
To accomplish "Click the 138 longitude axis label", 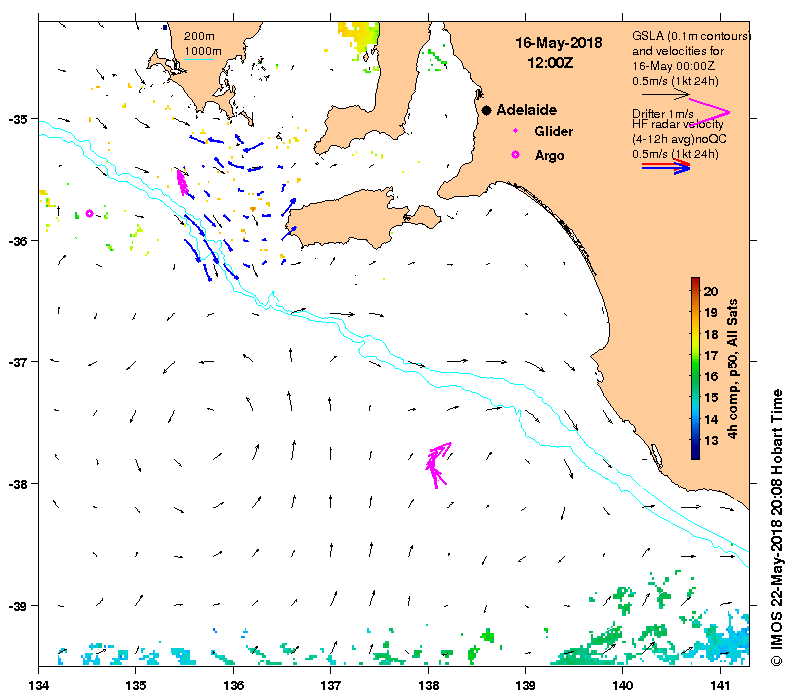I will pos(428,686).
